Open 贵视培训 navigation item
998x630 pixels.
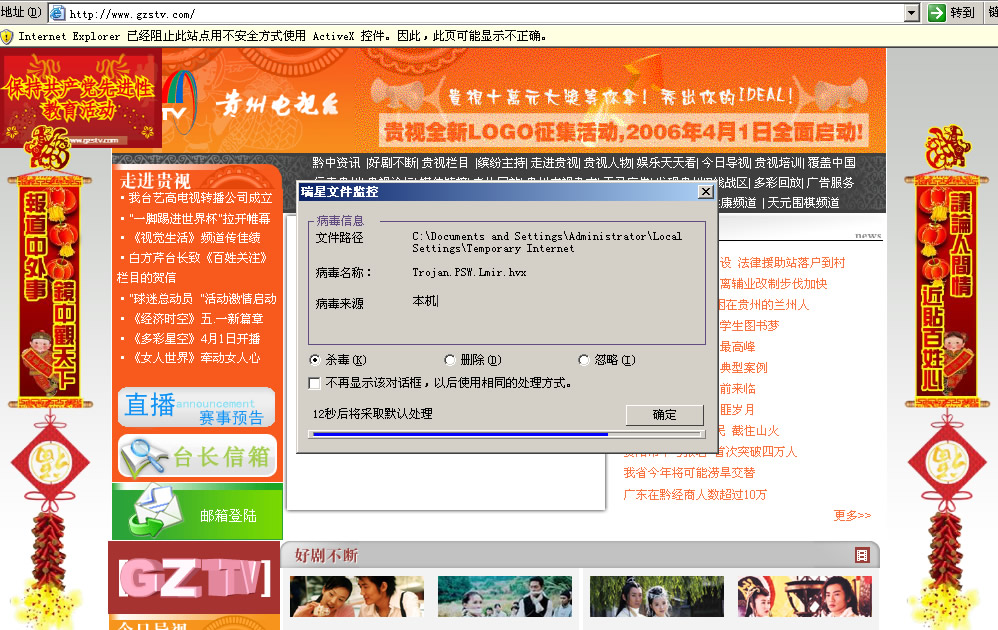tap(779, 163)
